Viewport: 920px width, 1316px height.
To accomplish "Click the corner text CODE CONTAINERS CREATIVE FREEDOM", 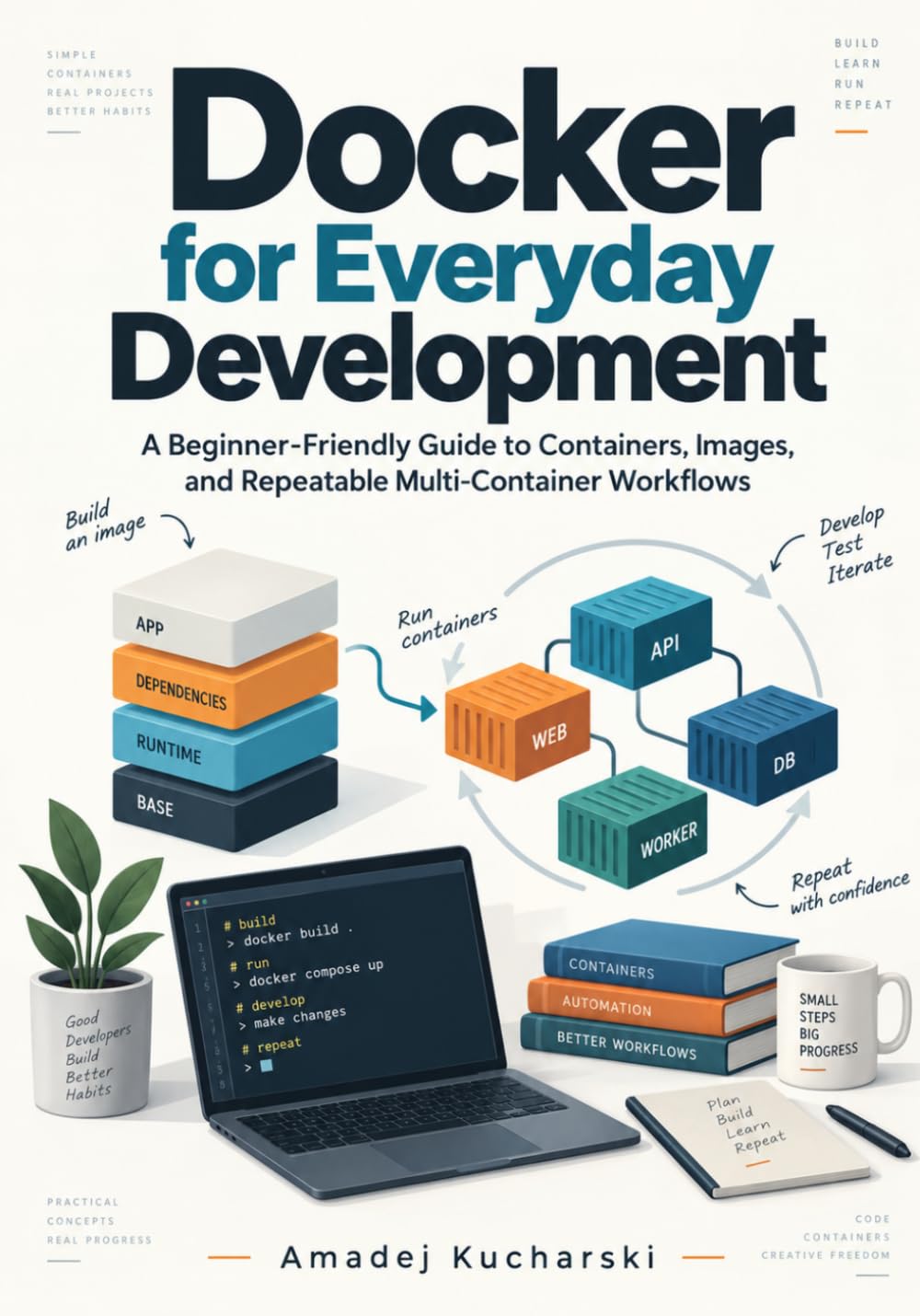I will tap(825, 1237).
